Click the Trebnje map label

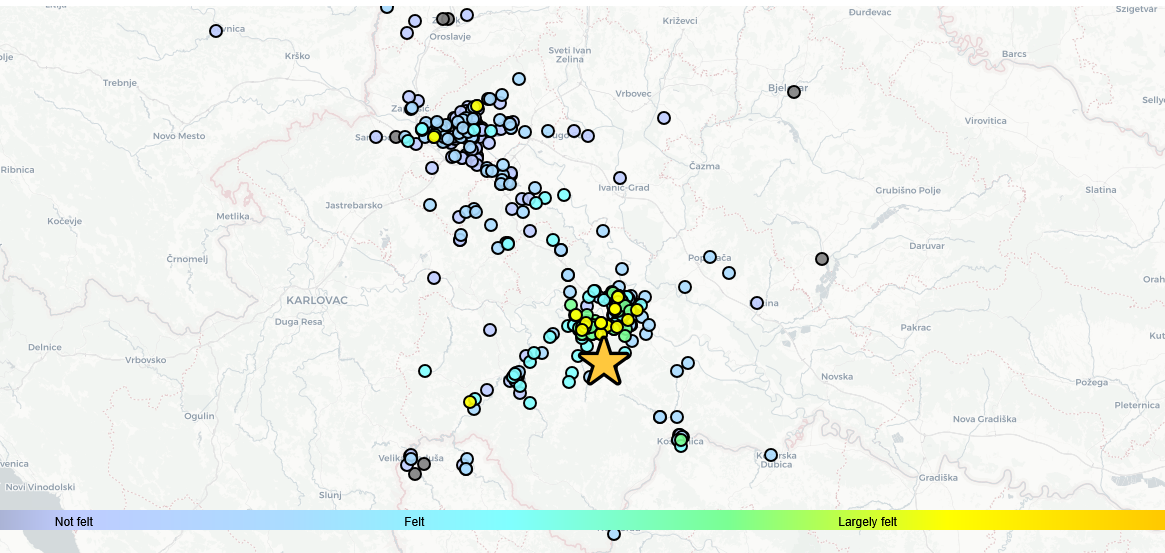point(120,83)
